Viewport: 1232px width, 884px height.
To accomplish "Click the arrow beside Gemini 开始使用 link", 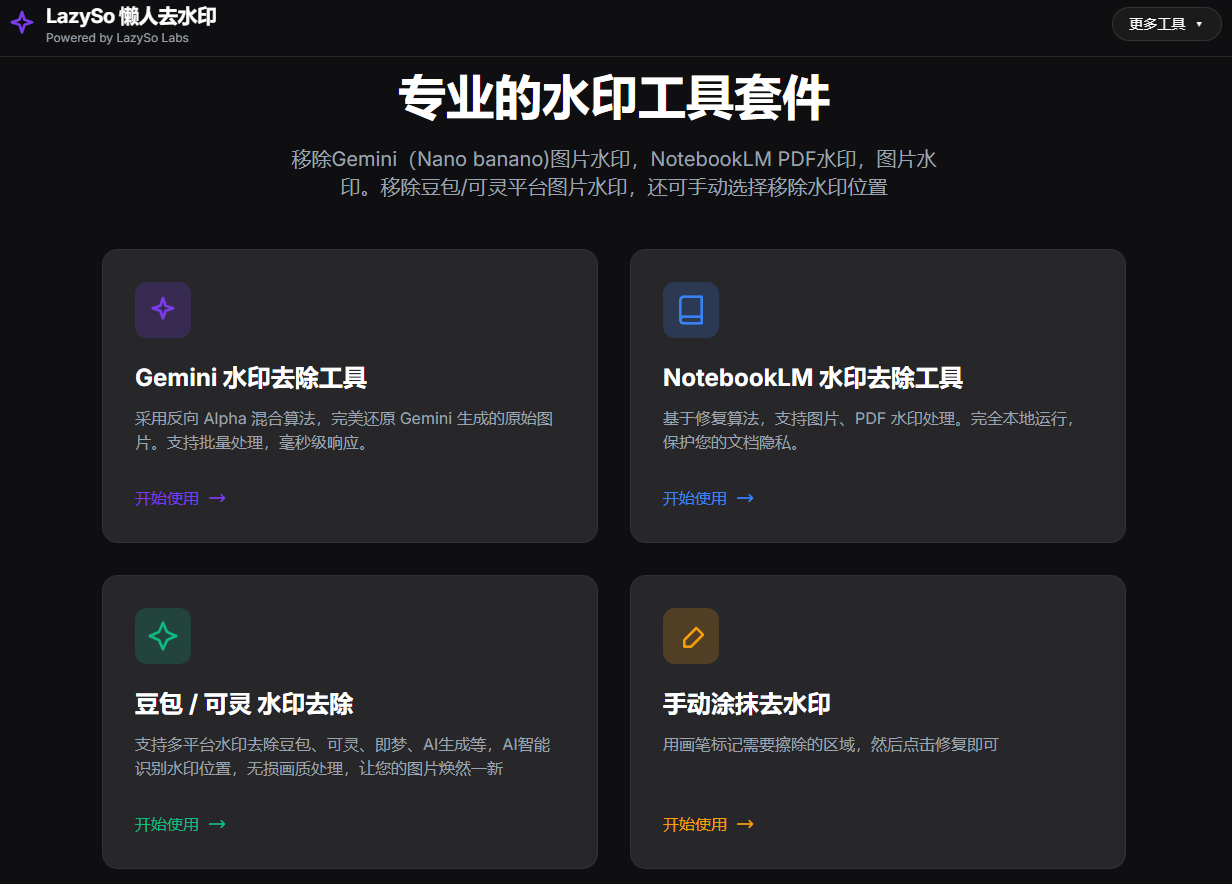I will pyautogui.click(x=219, y=498).
